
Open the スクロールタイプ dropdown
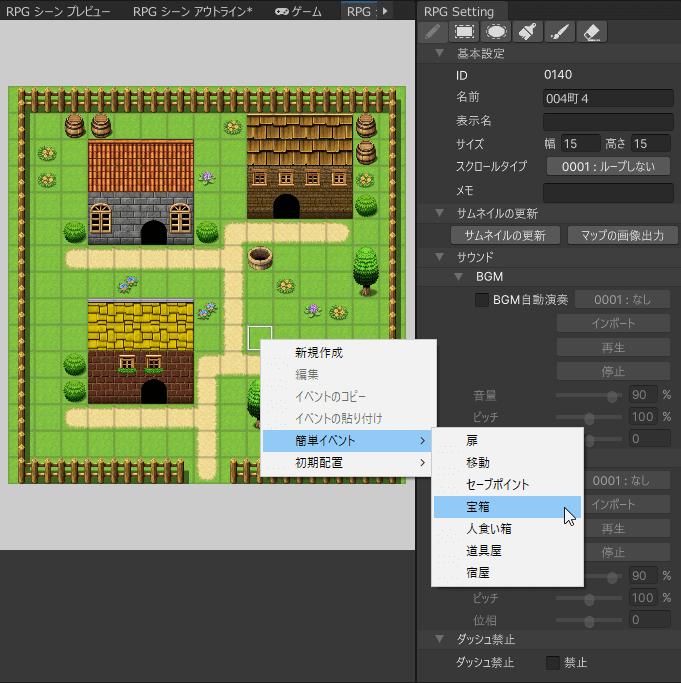607,167
